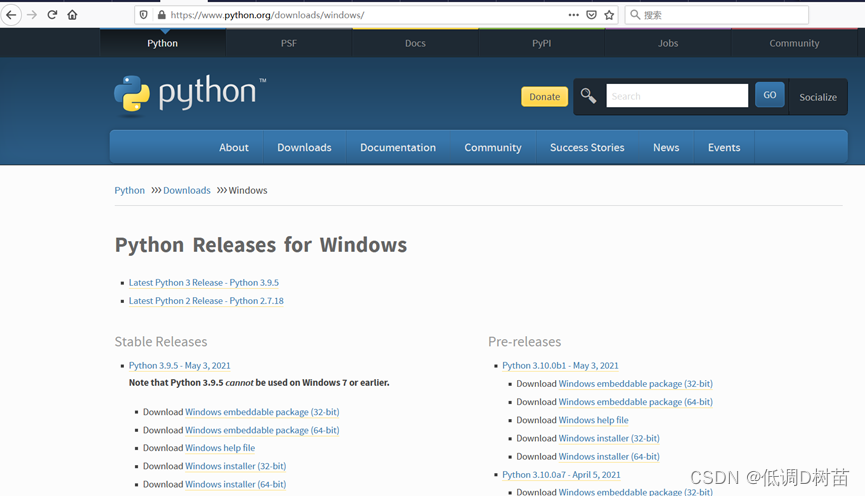Screen dimensions: 865x496
Task: Download stable Windows embeddable package (32-bit)
Action: (262, 412)
